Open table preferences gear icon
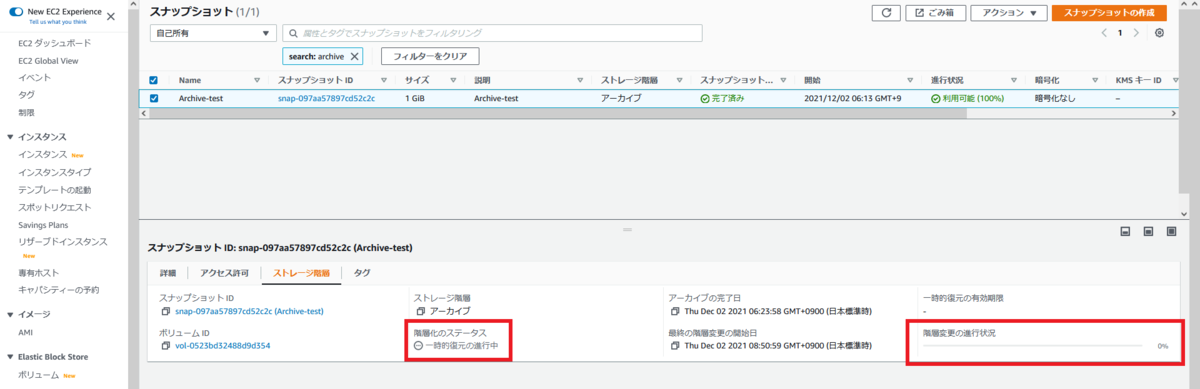Viewport: 1200px width, 389px height. (1159, 33)
